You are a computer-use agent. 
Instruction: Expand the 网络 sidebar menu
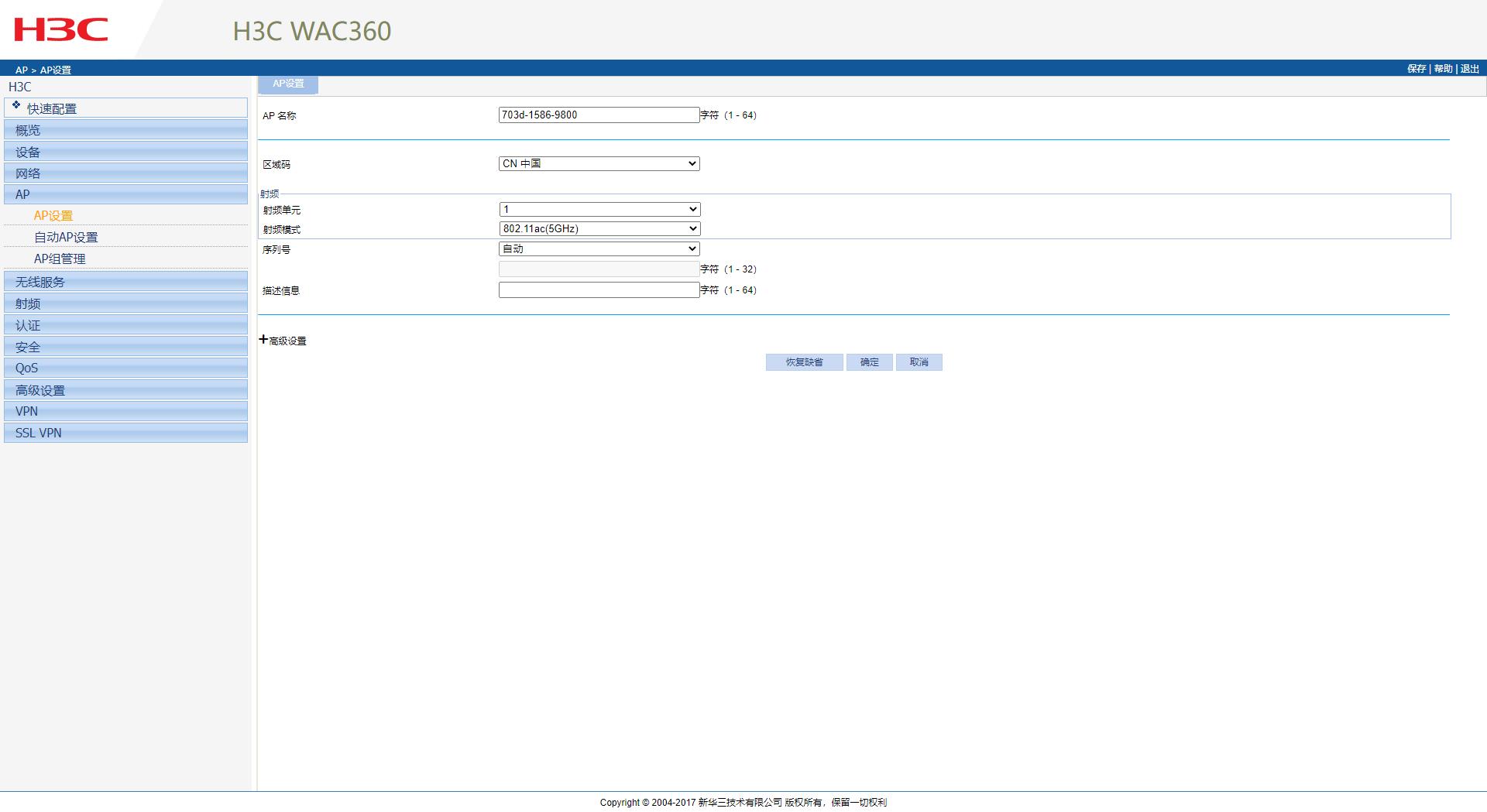pos(125,173)
